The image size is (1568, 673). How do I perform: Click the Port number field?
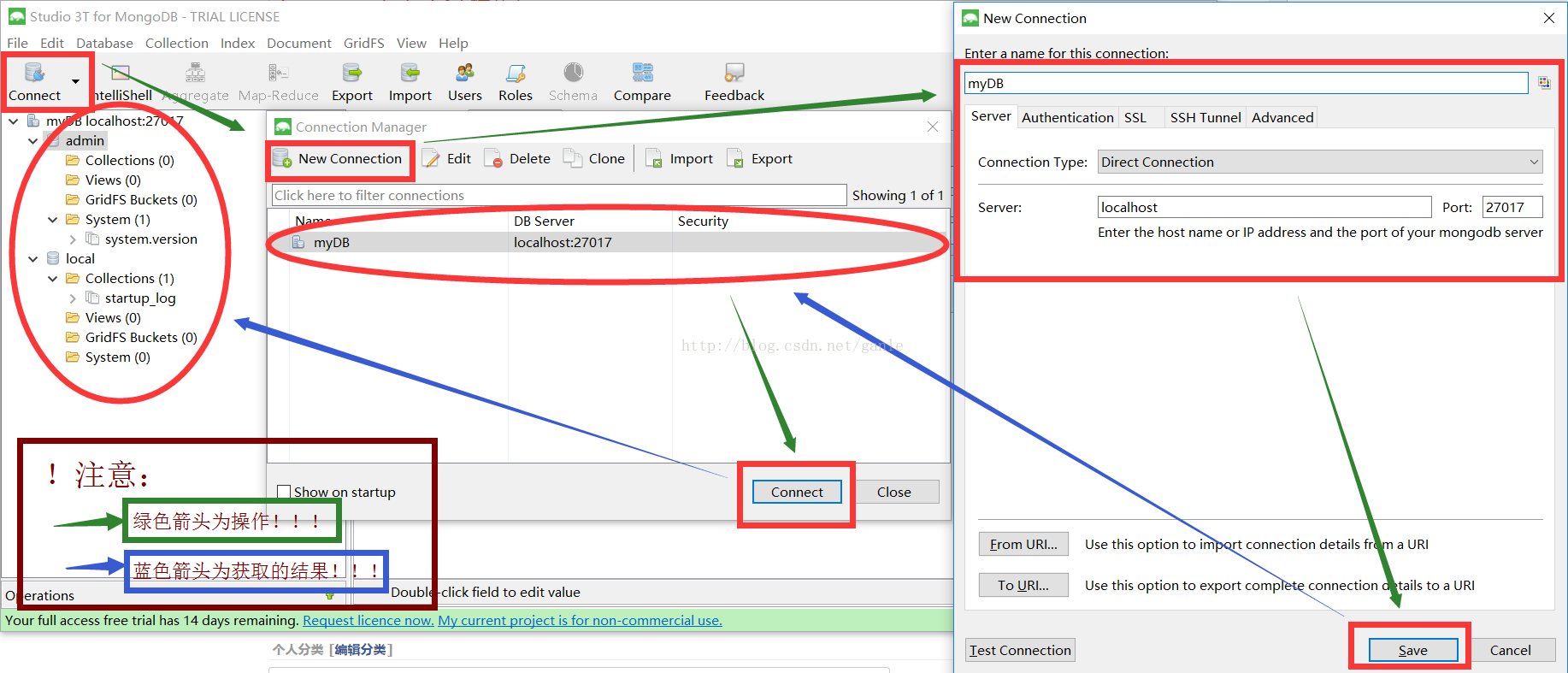(x=1512, y=207)
